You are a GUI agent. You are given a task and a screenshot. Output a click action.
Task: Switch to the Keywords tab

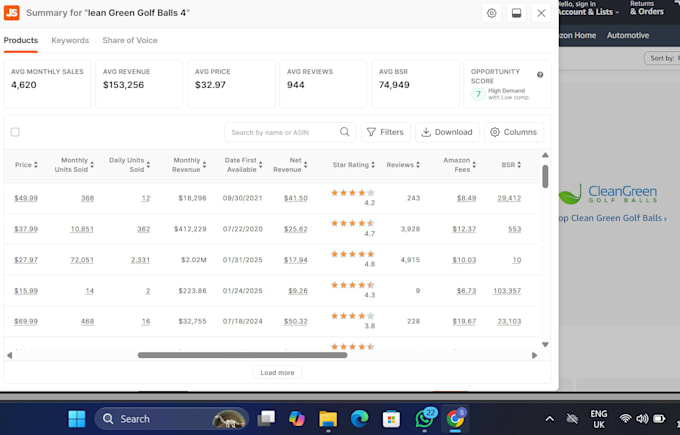(70, 40)
